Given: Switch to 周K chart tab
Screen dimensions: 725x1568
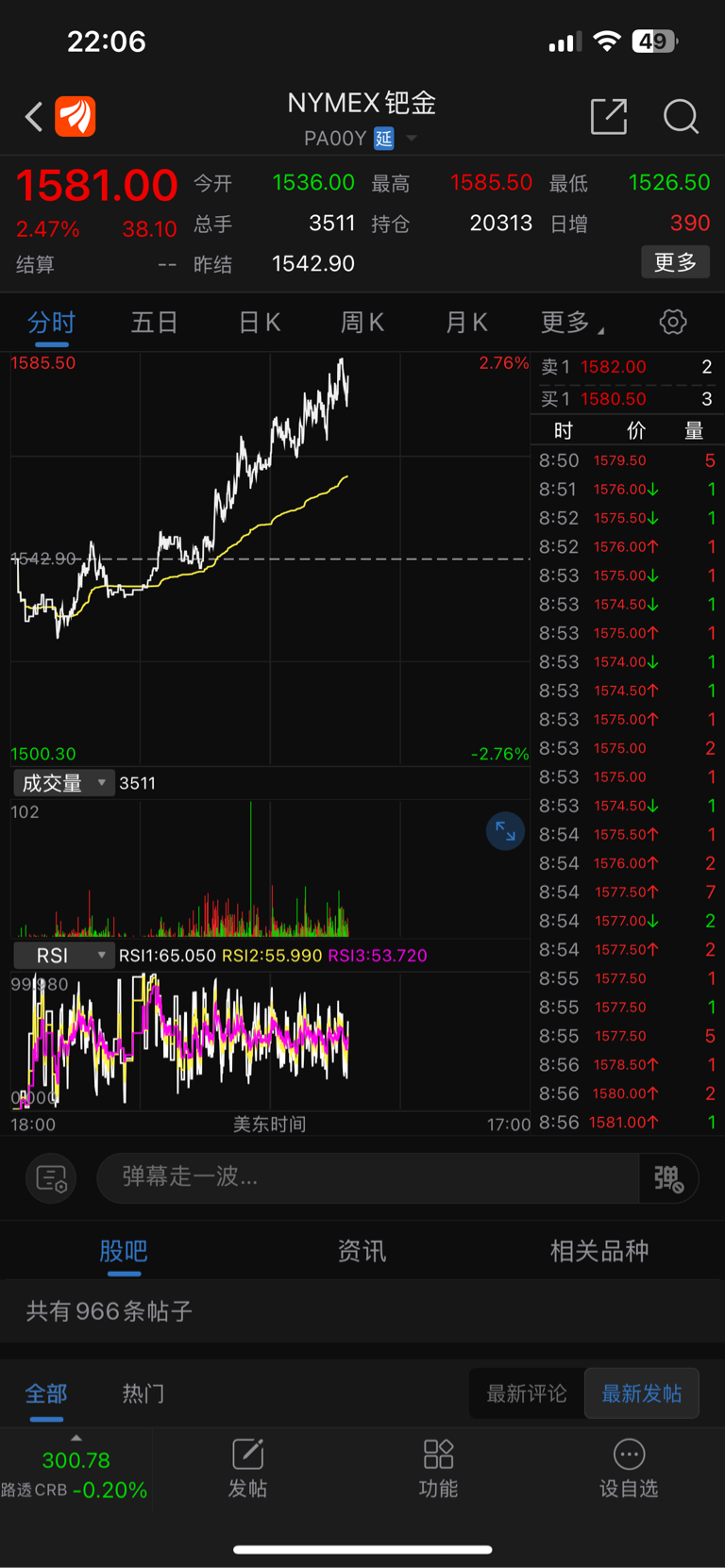Looking at the screenshot, I should pos(362,323).
